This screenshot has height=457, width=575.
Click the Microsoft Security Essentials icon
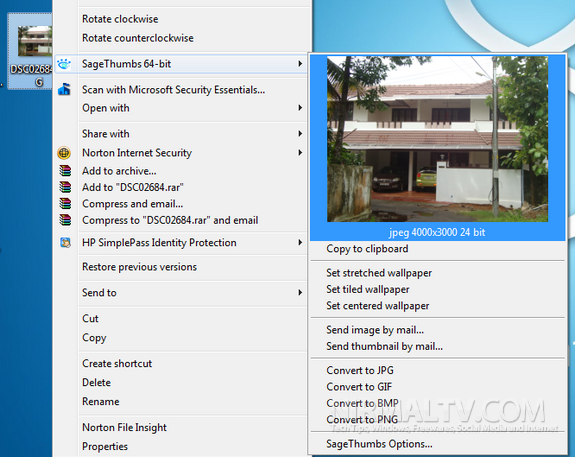[x=64, y=89]
